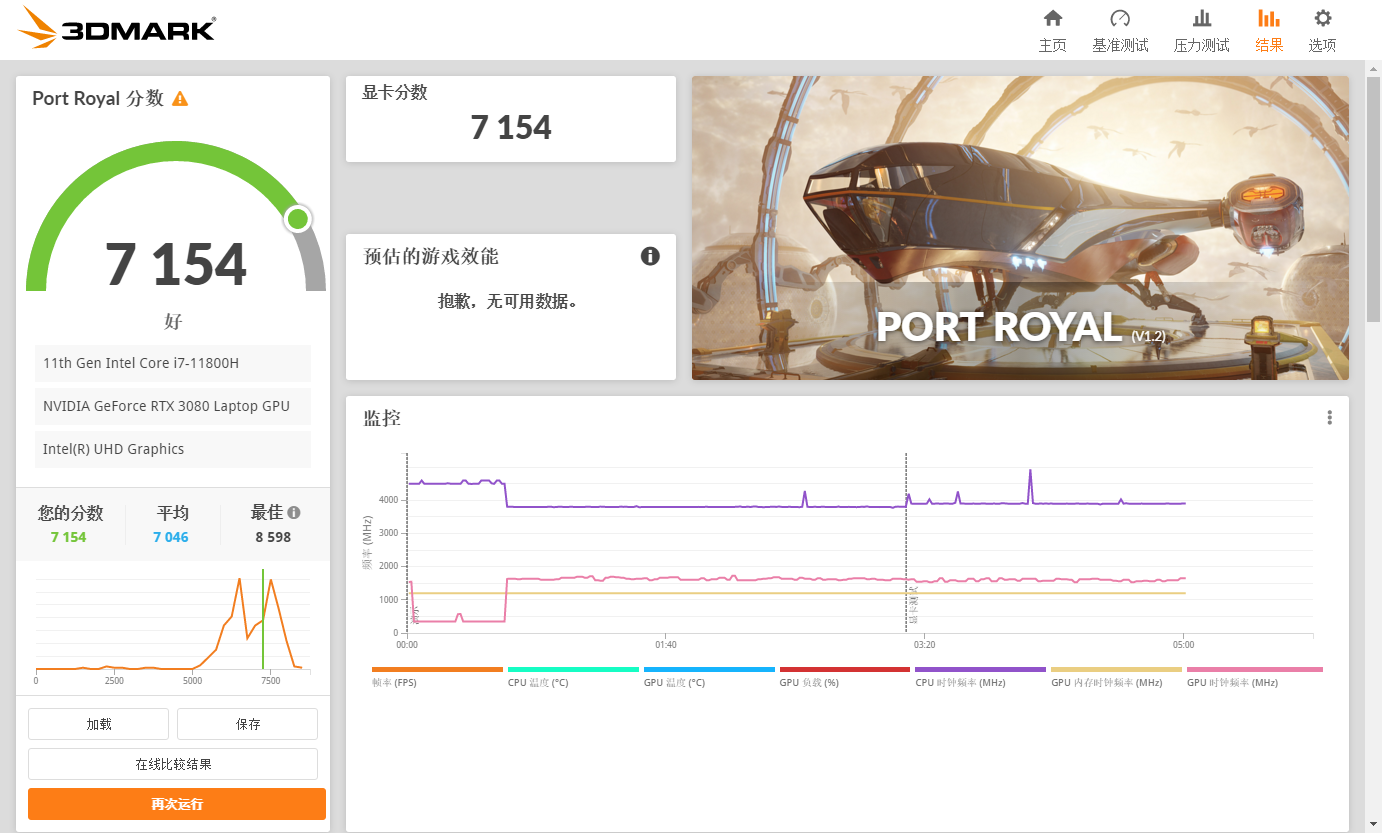The image size is (1382, 833).
Task: Open 选项 settings gear icon
Action: point(1323,18)
